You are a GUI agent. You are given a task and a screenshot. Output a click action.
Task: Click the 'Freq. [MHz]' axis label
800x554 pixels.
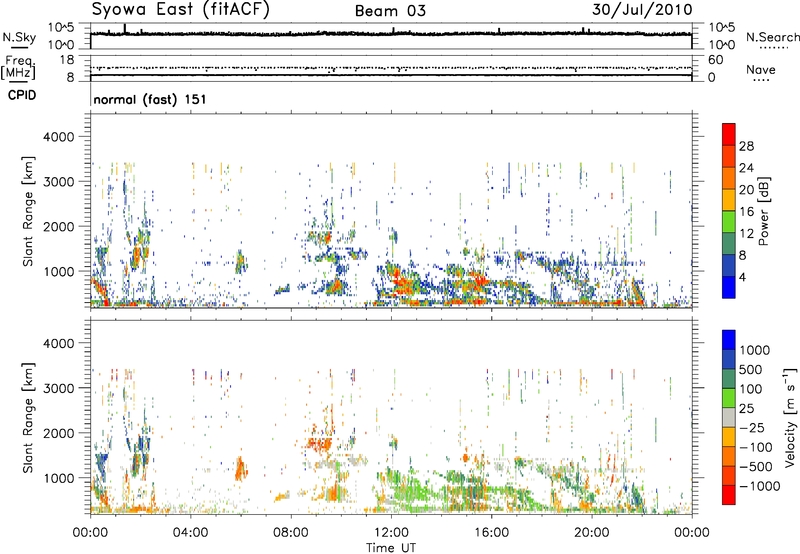pos(19,67)
